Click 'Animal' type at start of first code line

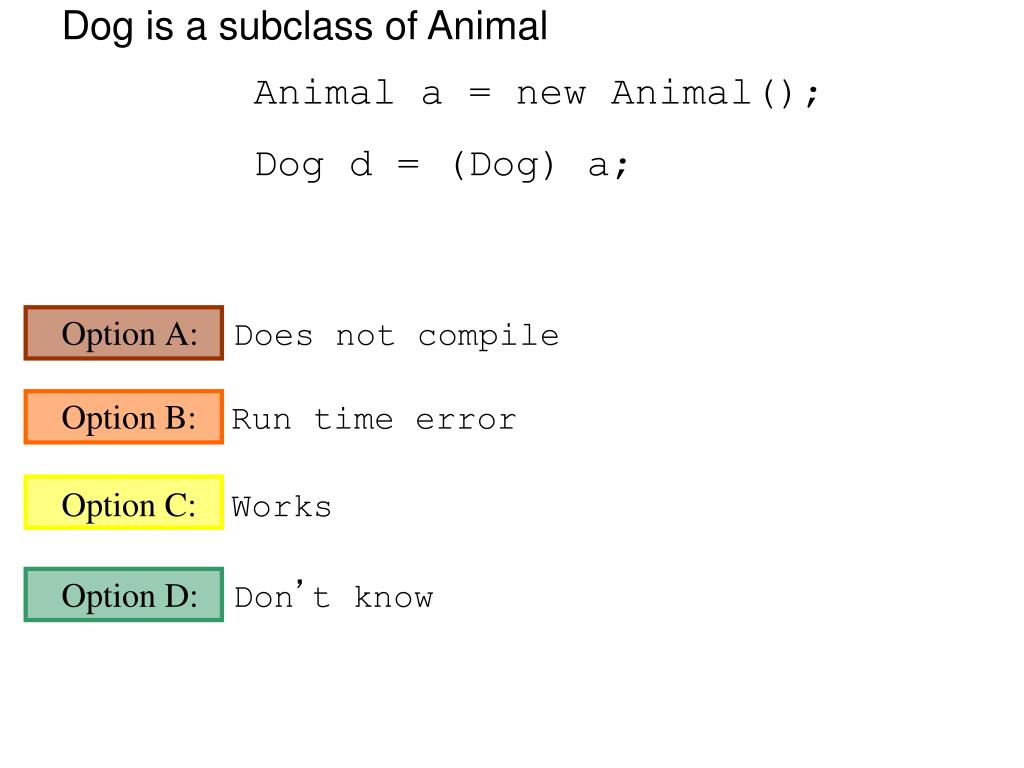[x=324, y=93]
